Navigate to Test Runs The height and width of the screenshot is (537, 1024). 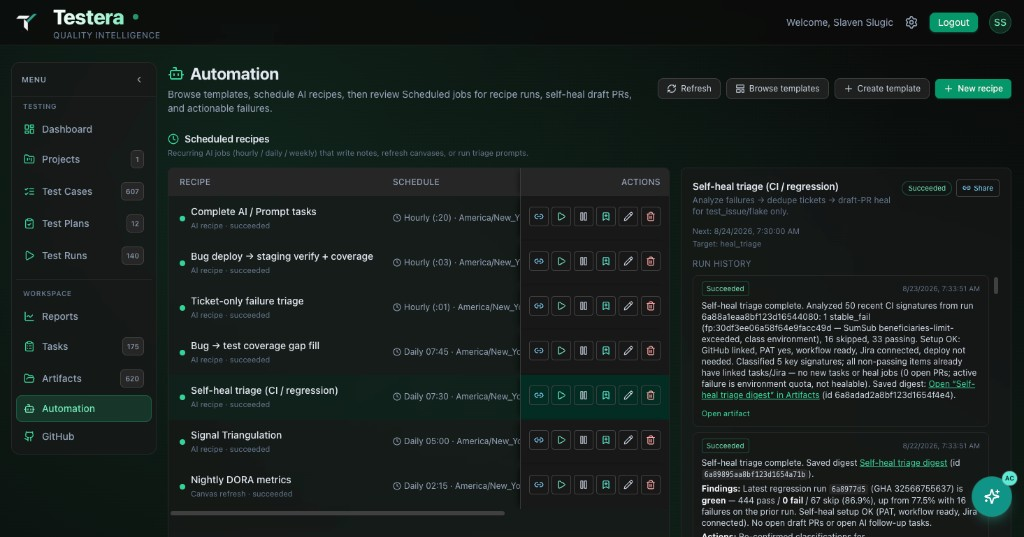84,255
